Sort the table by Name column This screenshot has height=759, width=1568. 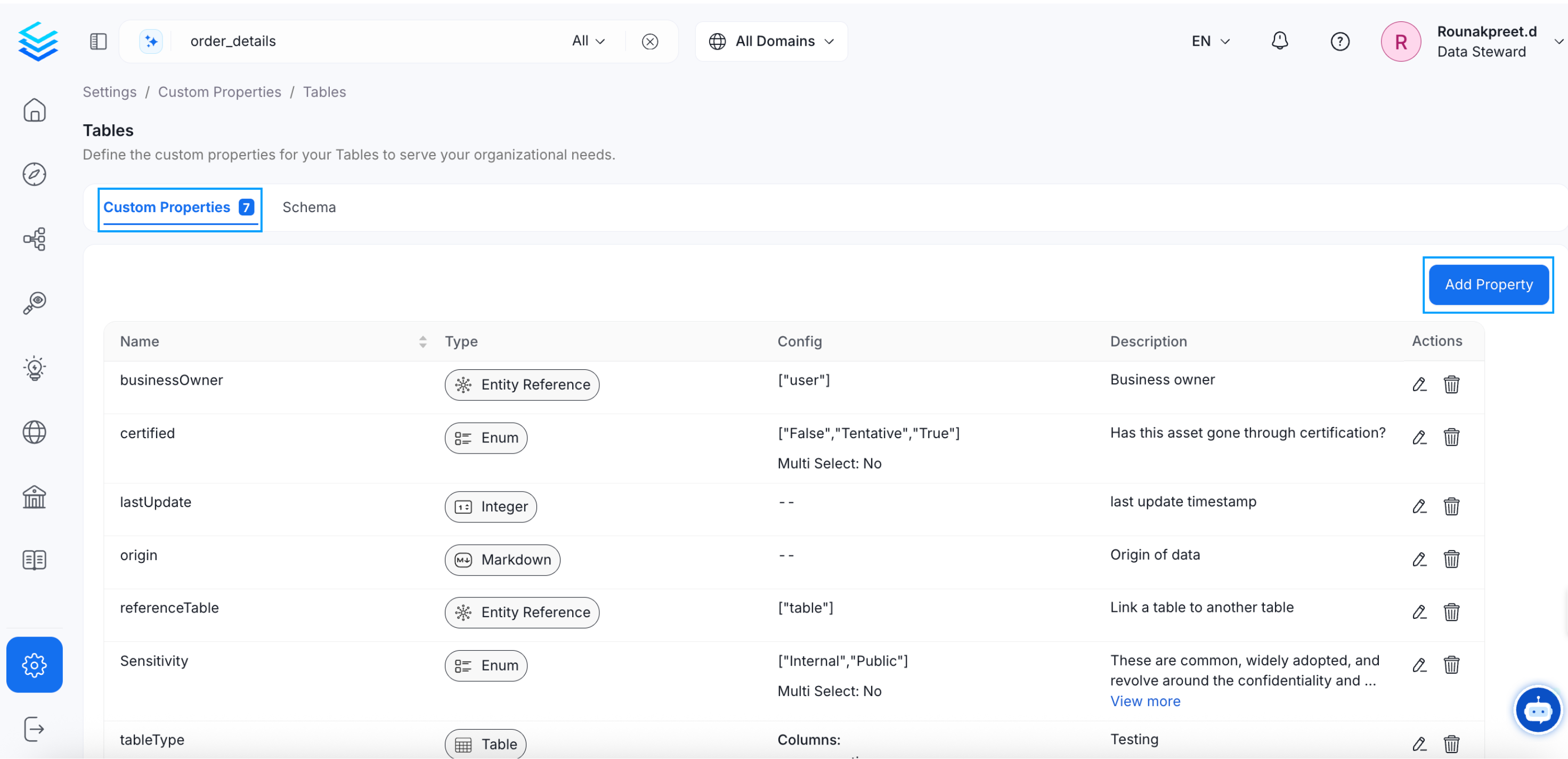tap(423, 342)
